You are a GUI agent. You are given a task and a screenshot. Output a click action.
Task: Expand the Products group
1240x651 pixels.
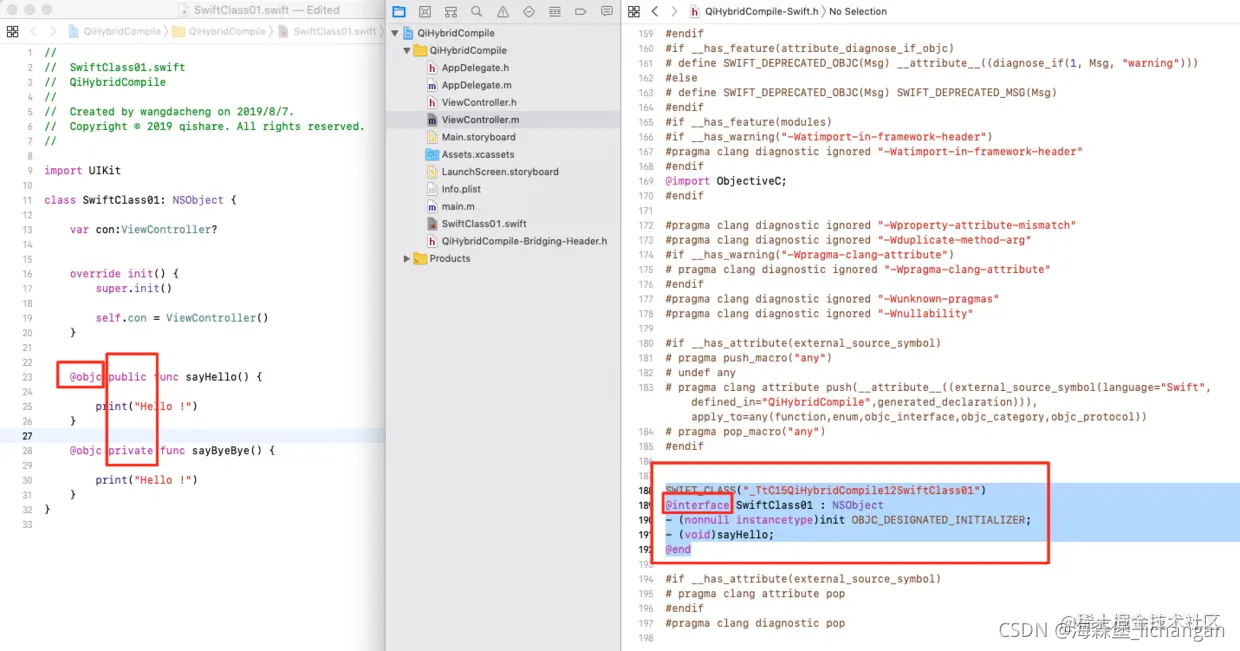tap(407, 258)
